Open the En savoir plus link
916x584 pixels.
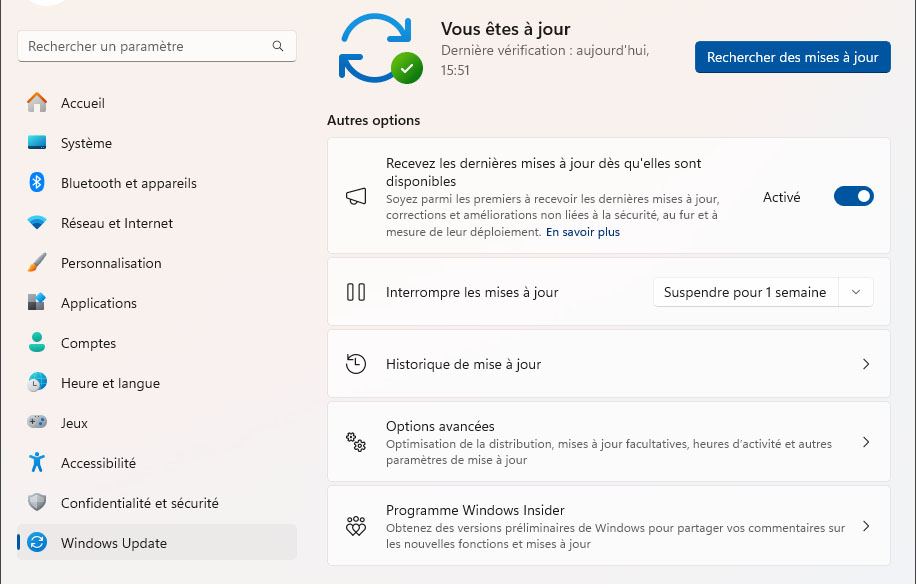pyautogui.click(x=582, y=232)
